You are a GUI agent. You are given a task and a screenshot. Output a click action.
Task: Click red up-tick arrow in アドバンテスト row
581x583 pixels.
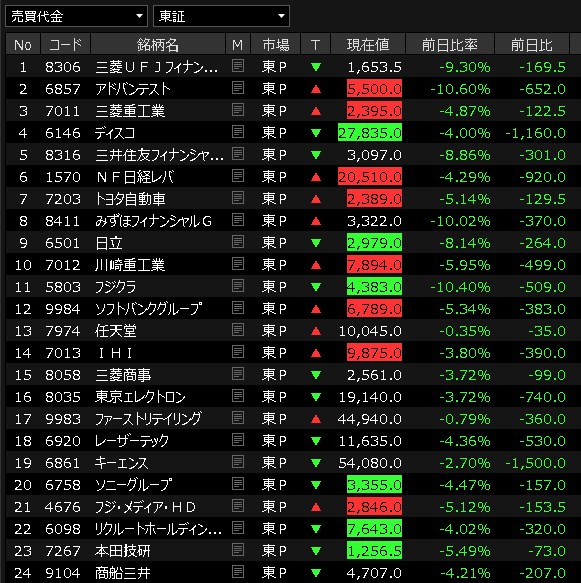(316, 89)
